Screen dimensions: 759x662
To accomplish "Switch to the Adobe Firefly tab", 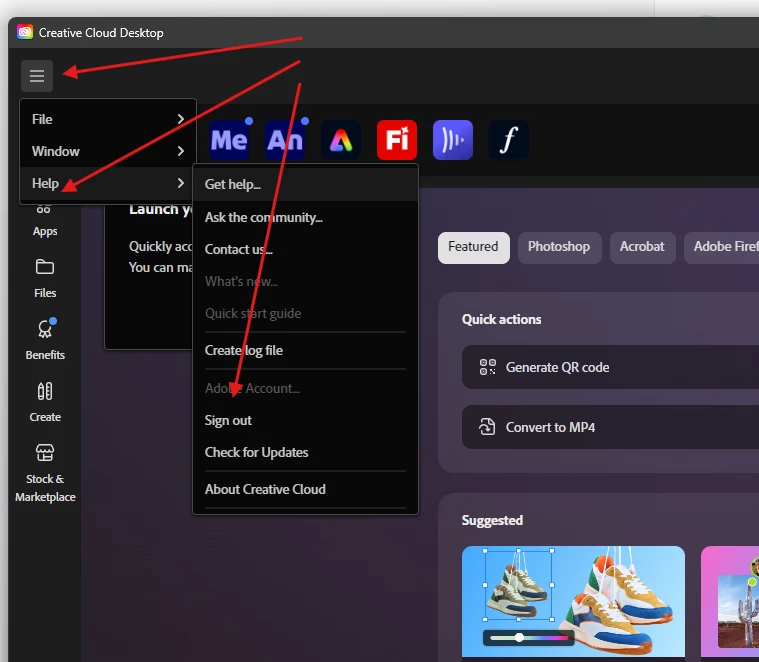I will point(723,247).
